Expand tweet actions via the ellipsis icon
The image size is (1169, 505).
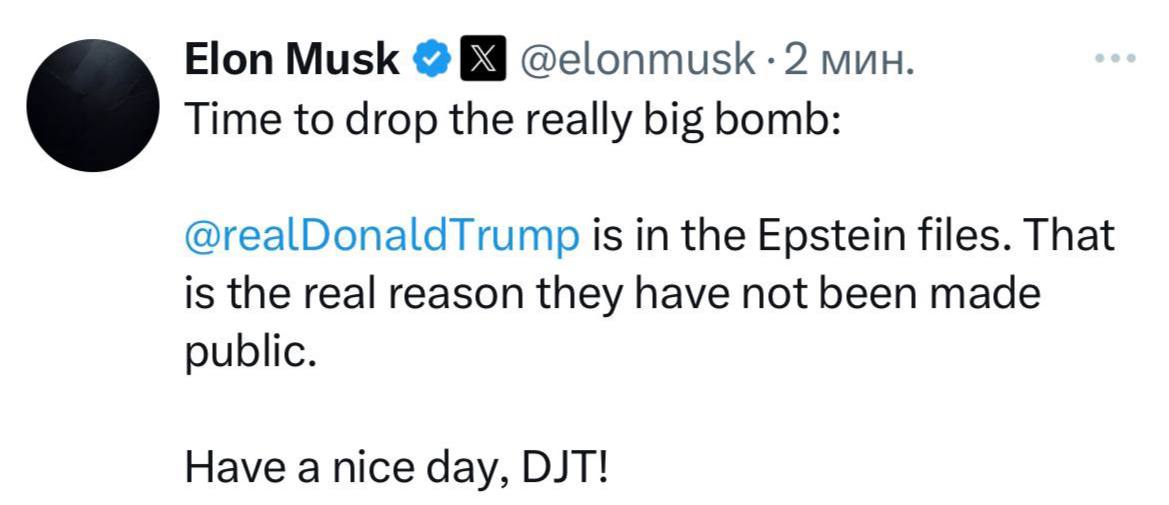click(1115, 57)
